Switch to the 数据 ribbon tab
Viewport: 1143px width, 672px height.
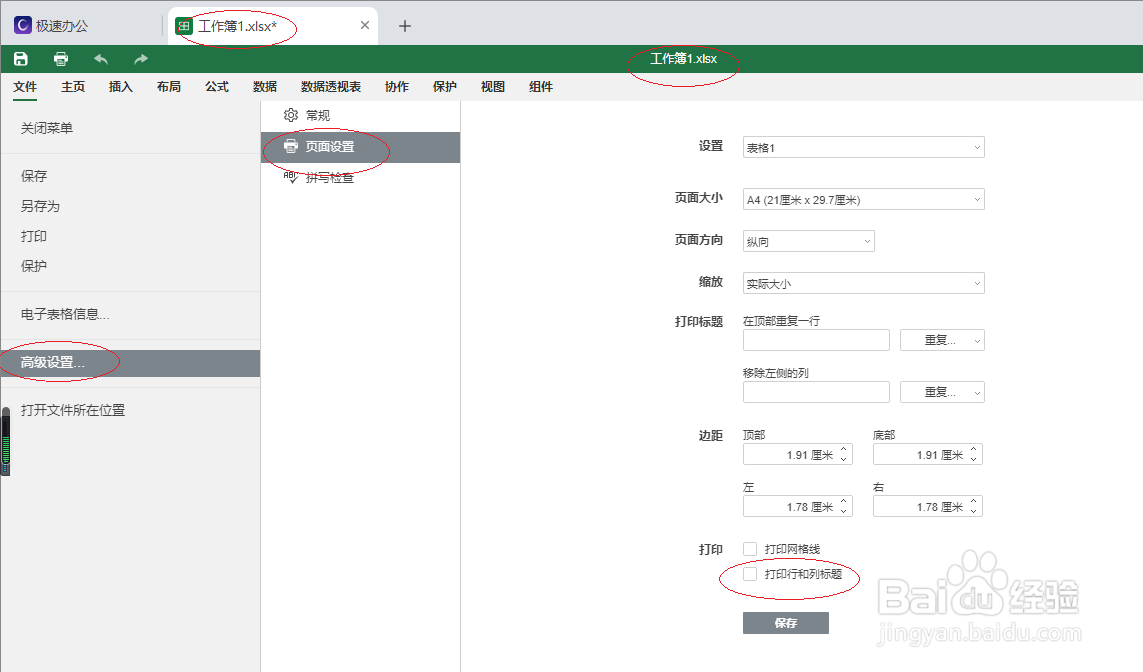coord(265,86)
